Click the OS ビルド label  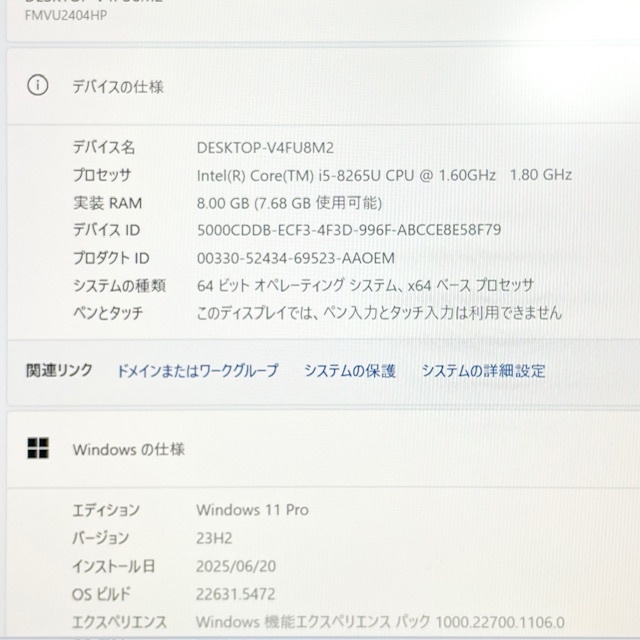point(101,594)
